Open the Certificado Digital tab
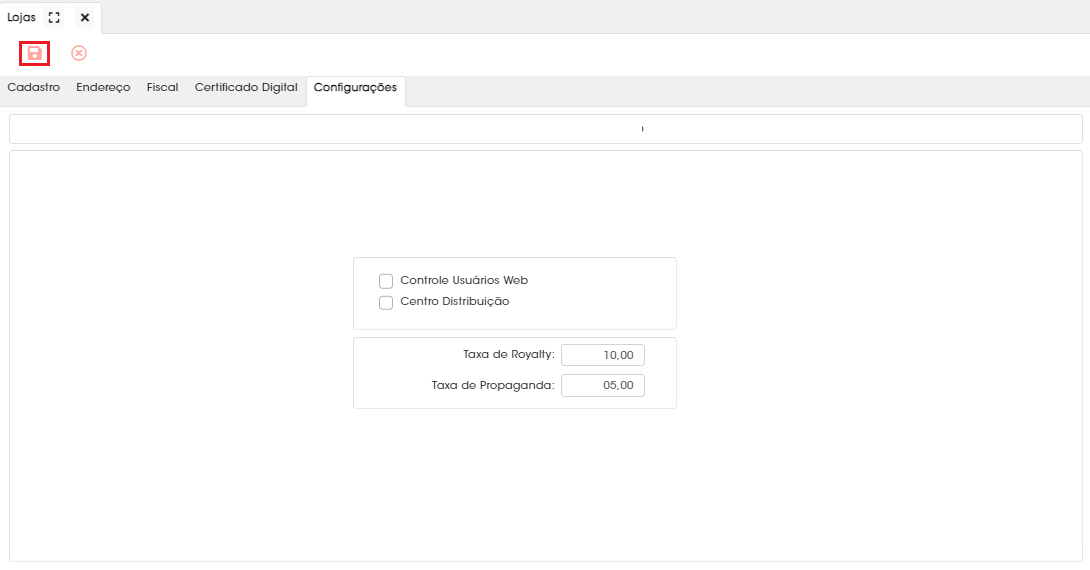The width and height of the screenshot is (1090, 570). coord(246,88)
